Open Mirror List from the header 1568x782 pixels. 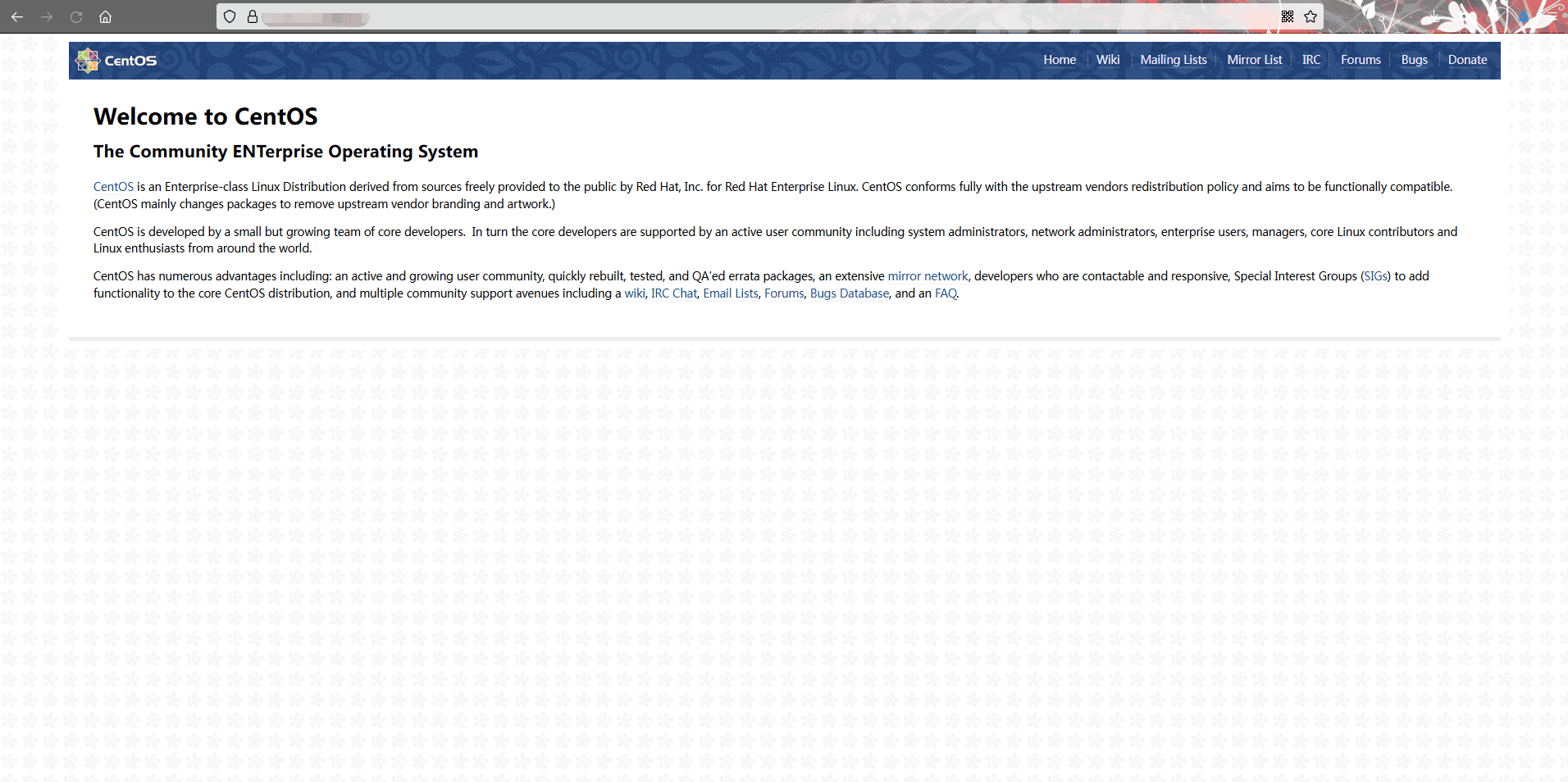pyautogui.click(x=1255, y=60)
